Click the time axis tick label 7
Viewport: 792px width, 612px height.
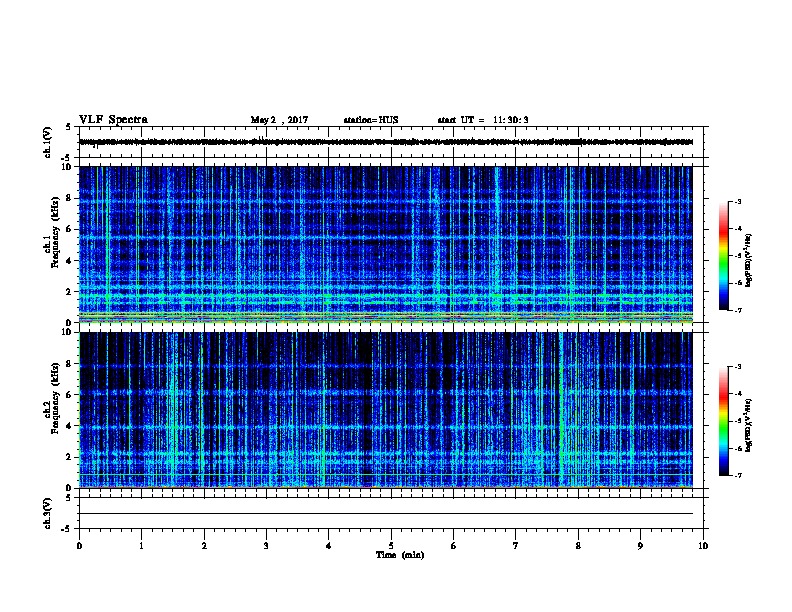pyautogui.click(x=516, y=546)
